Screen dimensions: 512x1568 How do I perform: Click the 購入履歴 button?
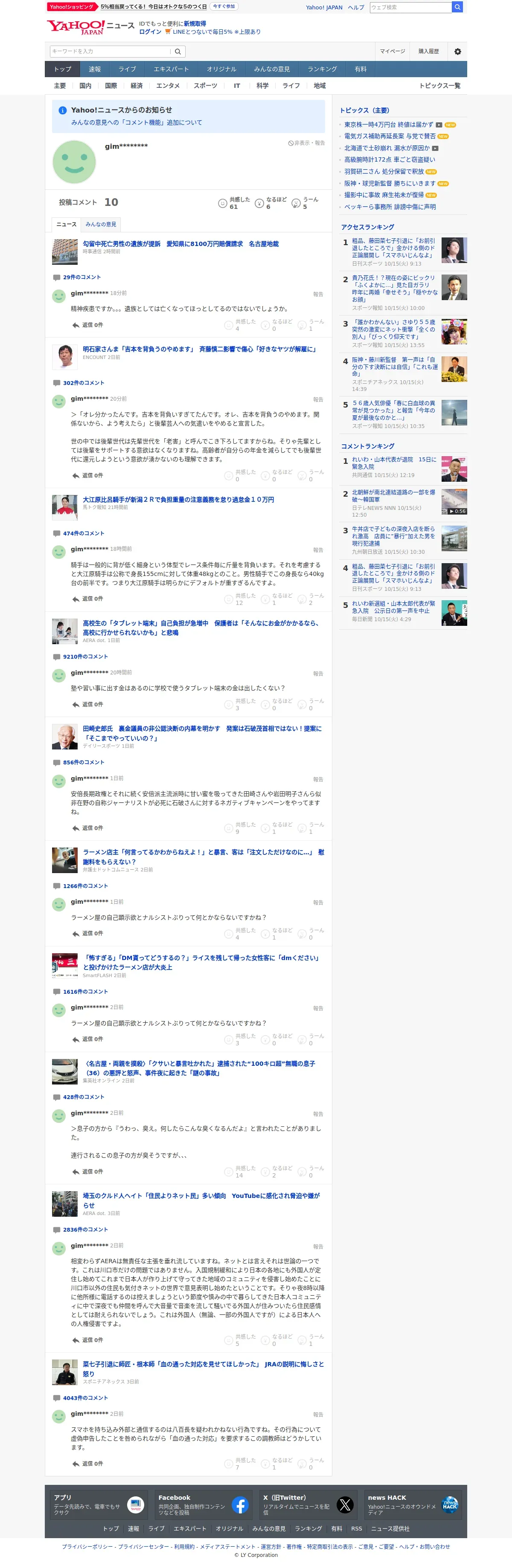click(428, 52)
